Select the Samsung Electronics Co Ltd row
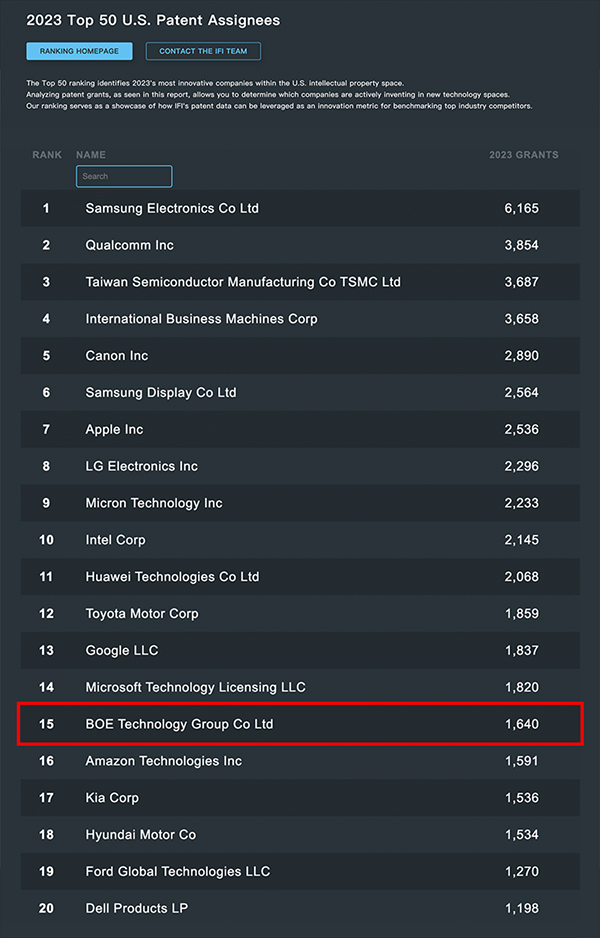This screenshot has height=938, width=600. point(172,208)
